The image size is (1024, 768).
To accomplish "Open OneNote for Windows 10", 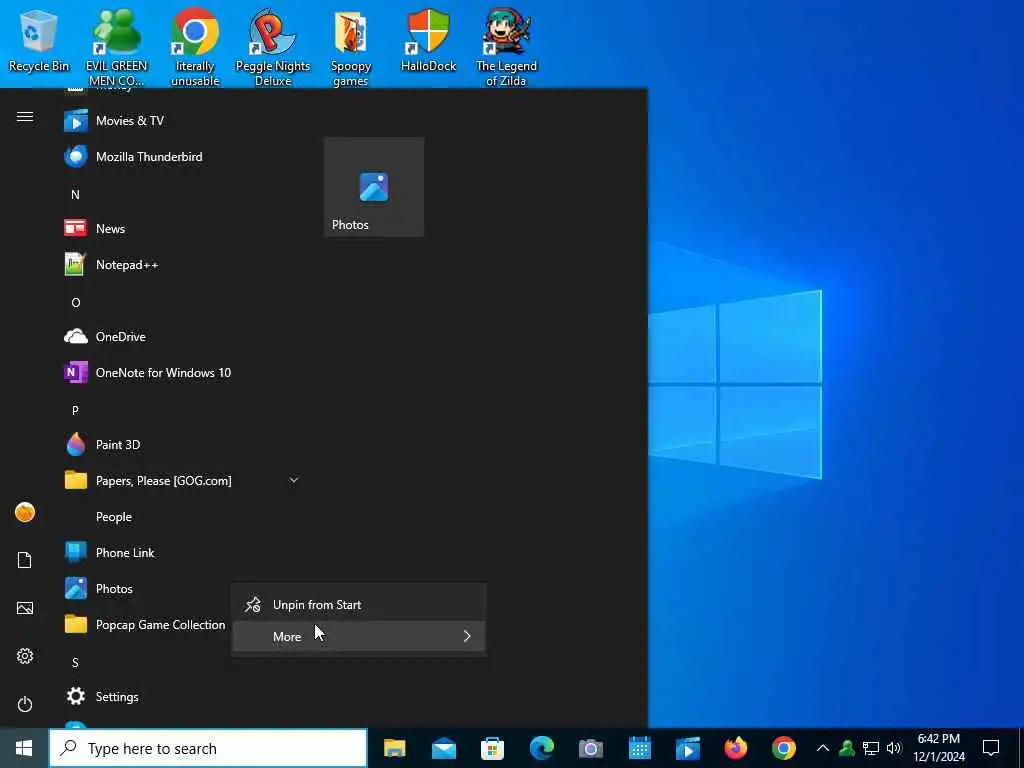I will point(183,373).
